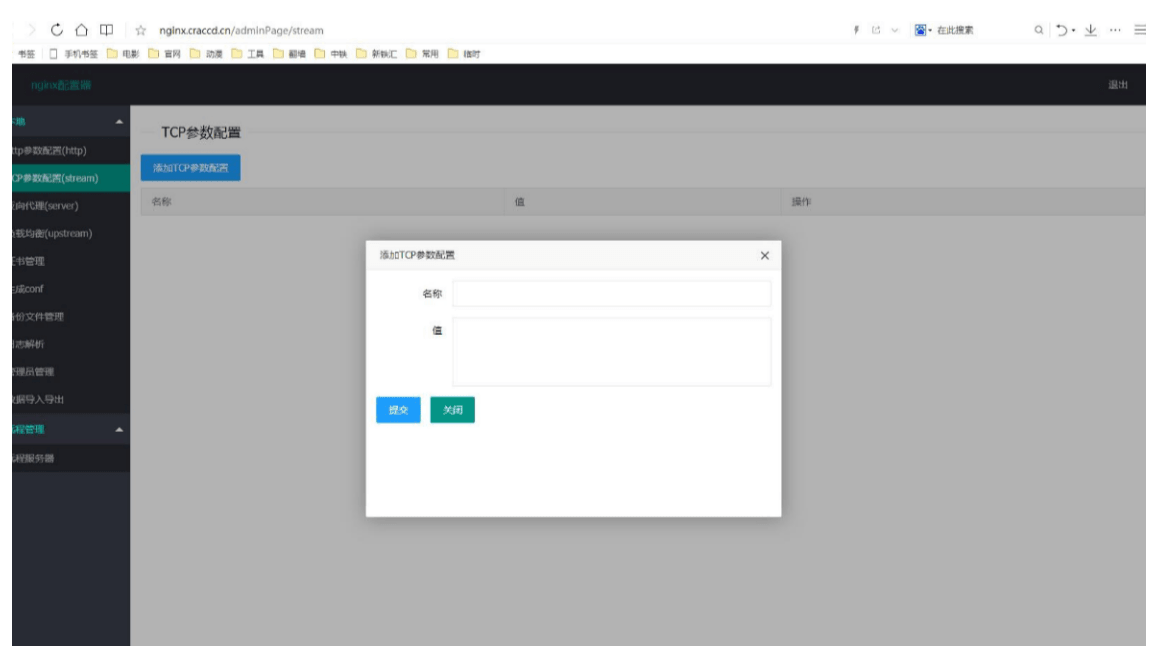Open the 手机书签 mobile bookmarks
The image size is (1151, 649).
tap(73, 54)
